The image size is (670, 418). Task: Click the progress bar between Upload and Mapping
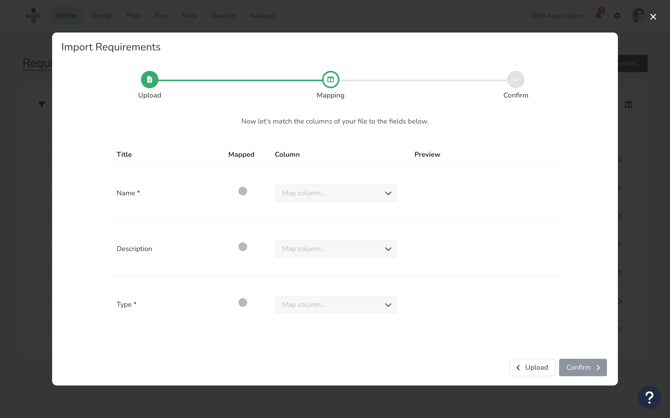(240, 80)
